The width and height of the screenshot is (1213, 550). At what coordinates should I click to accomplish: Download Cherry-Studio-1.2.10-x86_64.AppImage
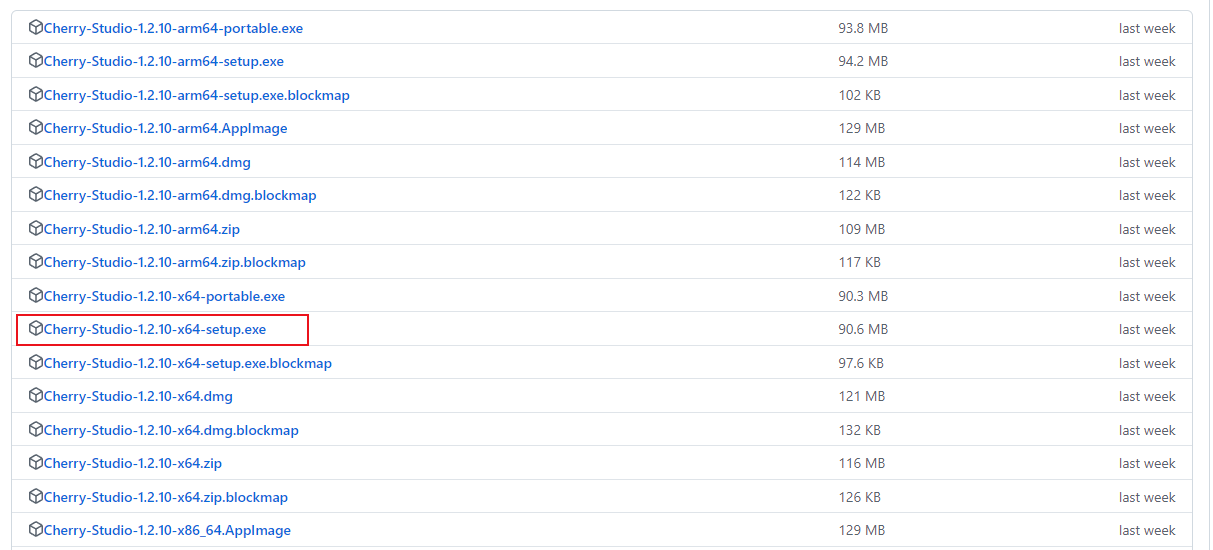(167, 530)
